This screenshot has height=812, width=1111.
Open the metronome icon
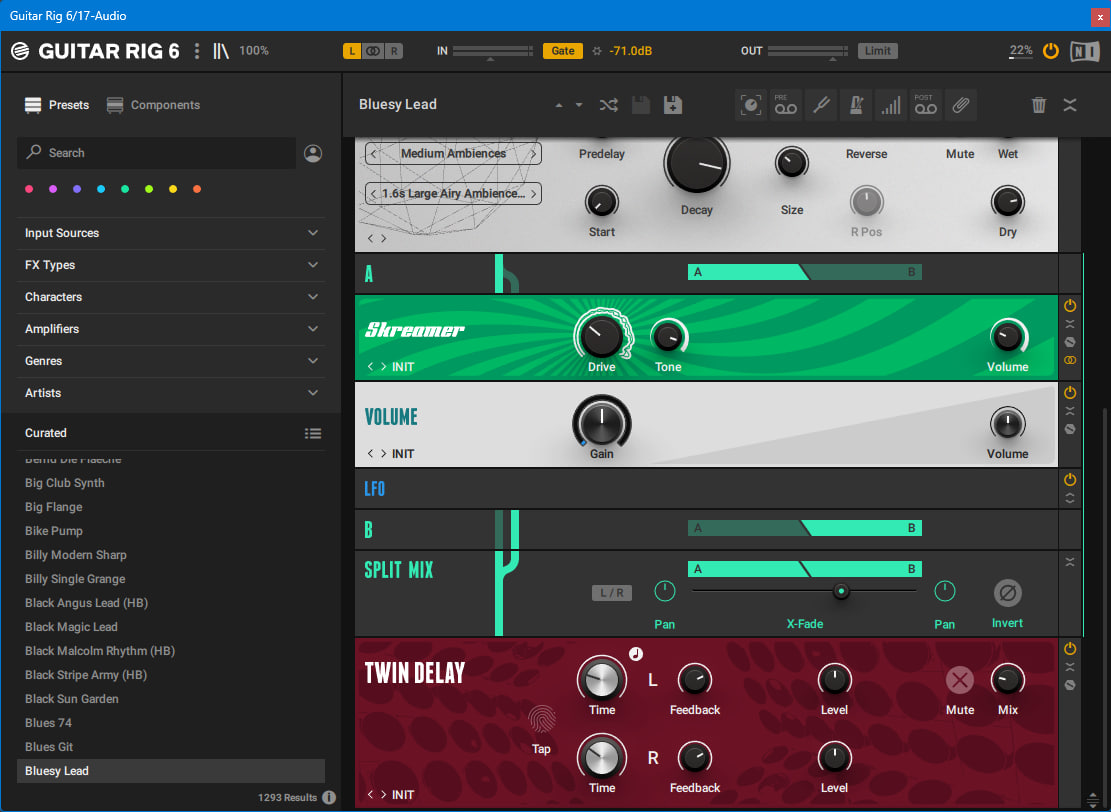point(856,106)
